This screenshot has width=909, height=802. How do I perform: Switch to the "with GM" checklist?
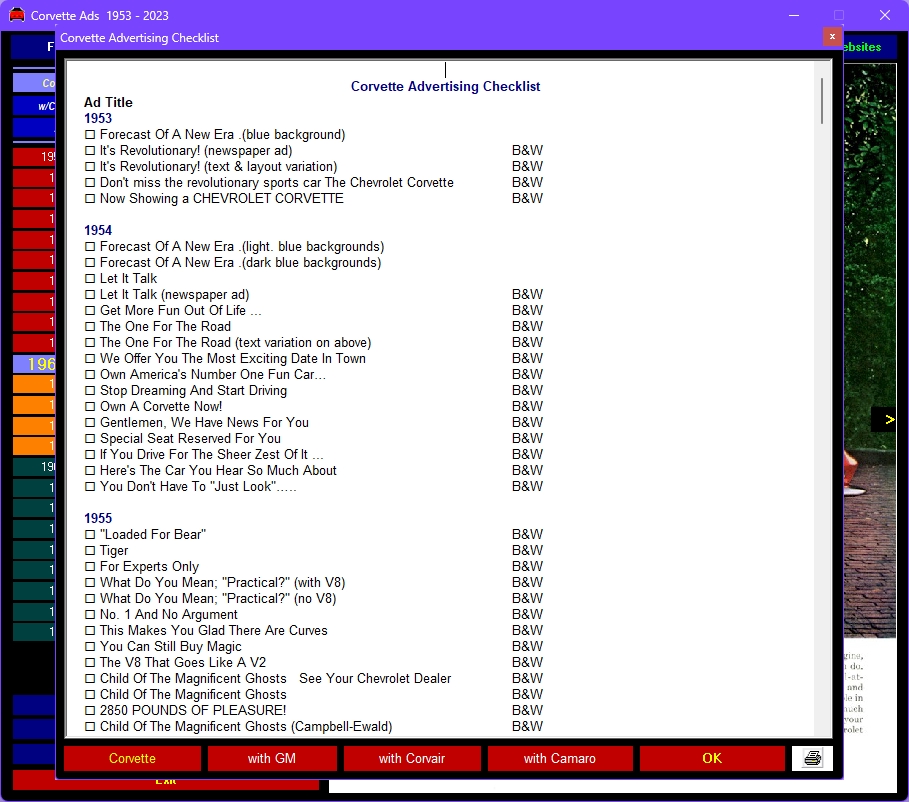(x=272, y=758)
